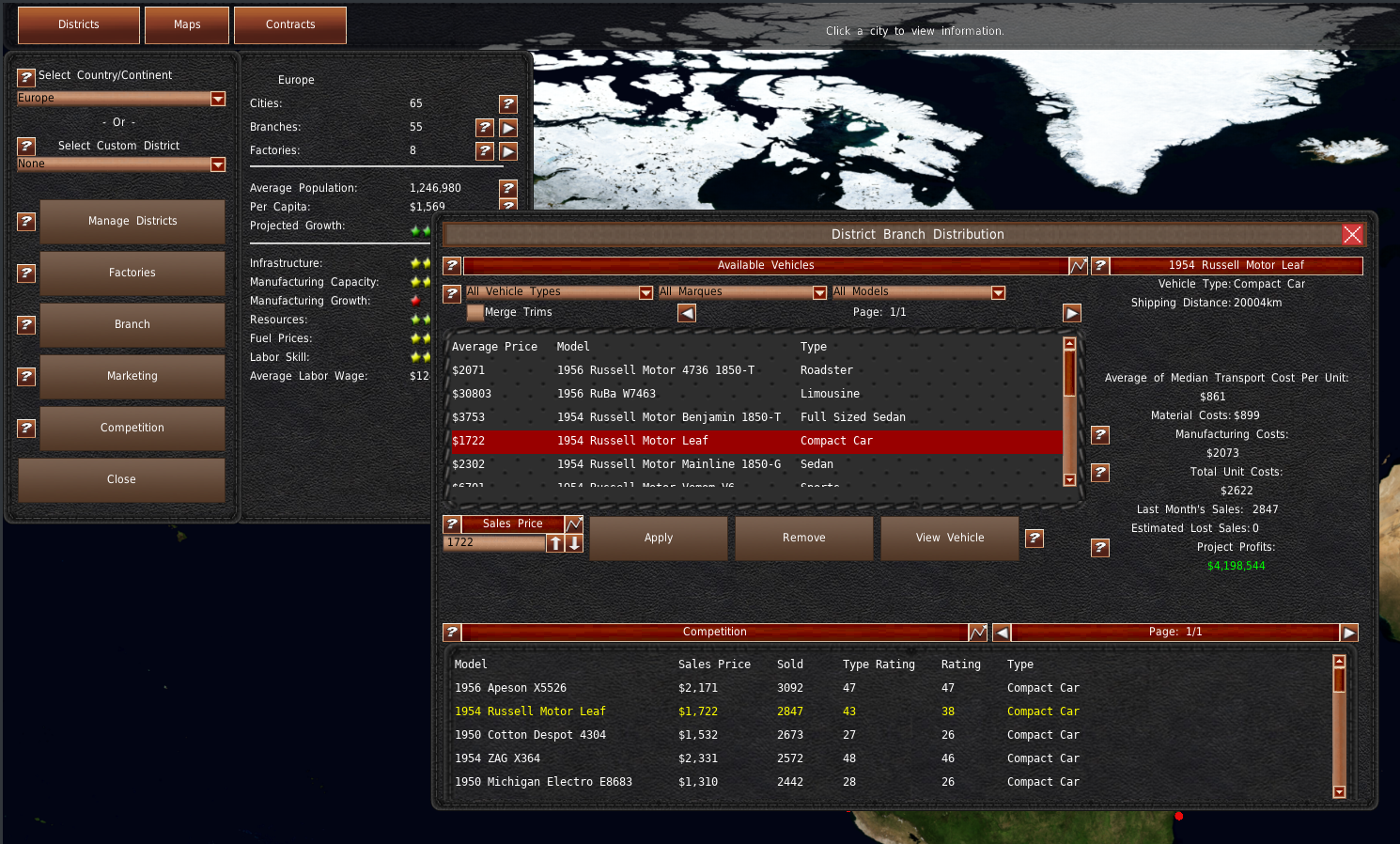Go to next Available Vehicles page arrow
Screen dimensions: 1400x844
(1071, 313)
